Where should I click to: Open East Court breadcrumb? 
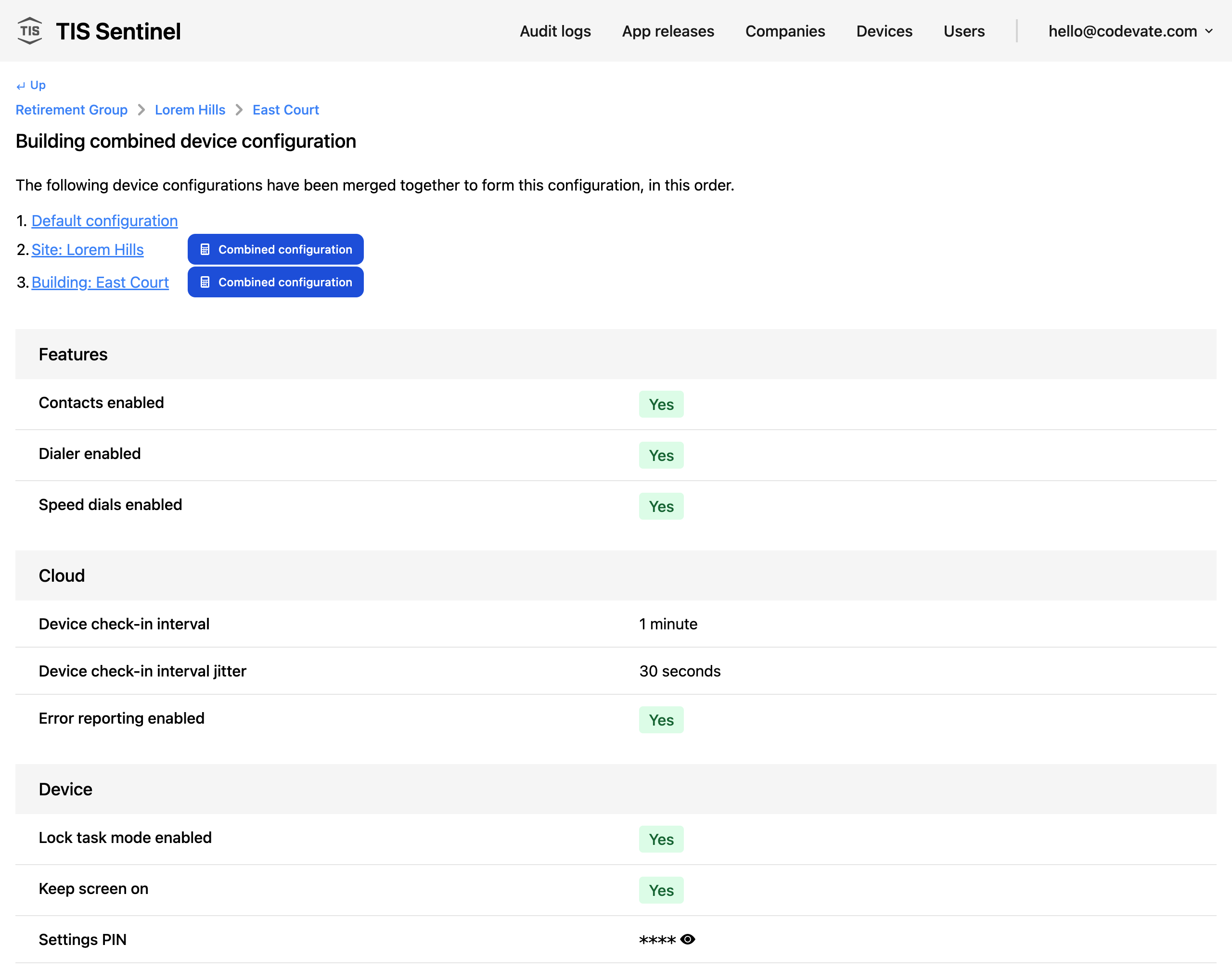click(x=286, y=110)
